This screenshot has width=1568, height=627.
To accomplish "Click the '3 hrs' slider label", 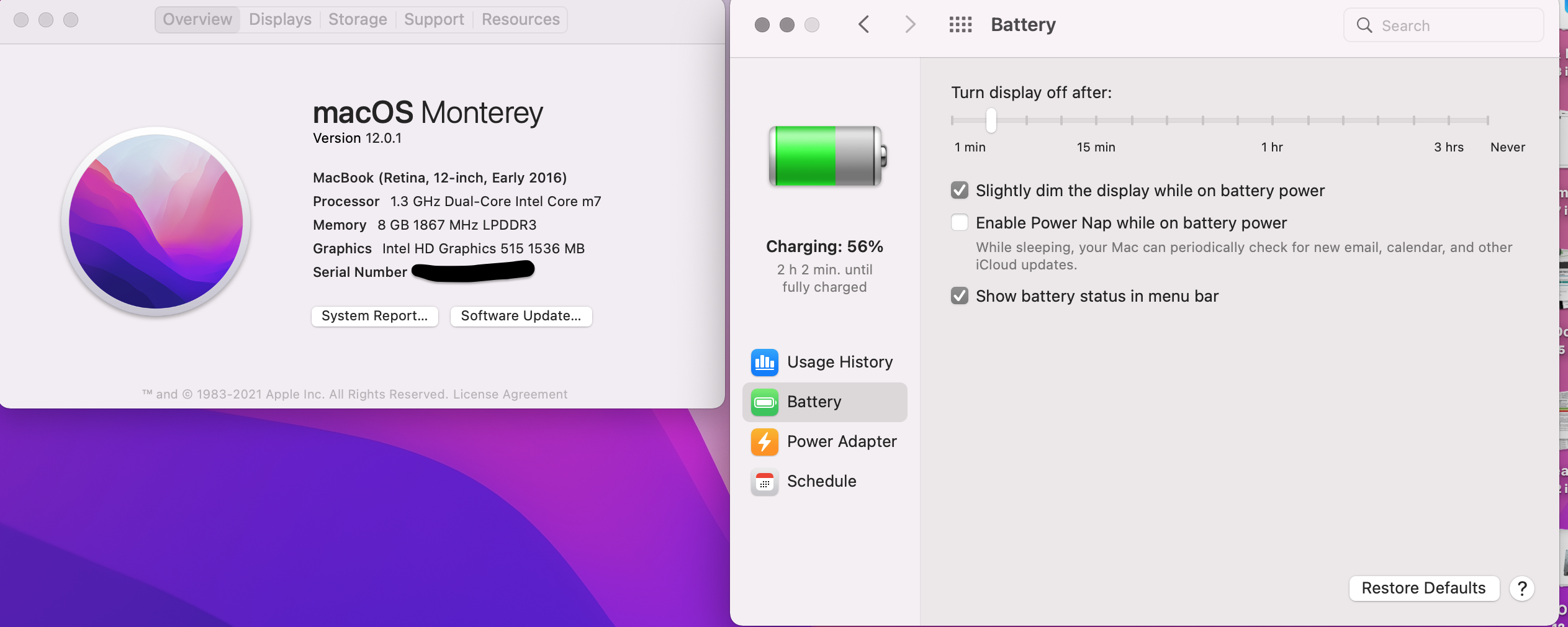I will [1449, 147].
